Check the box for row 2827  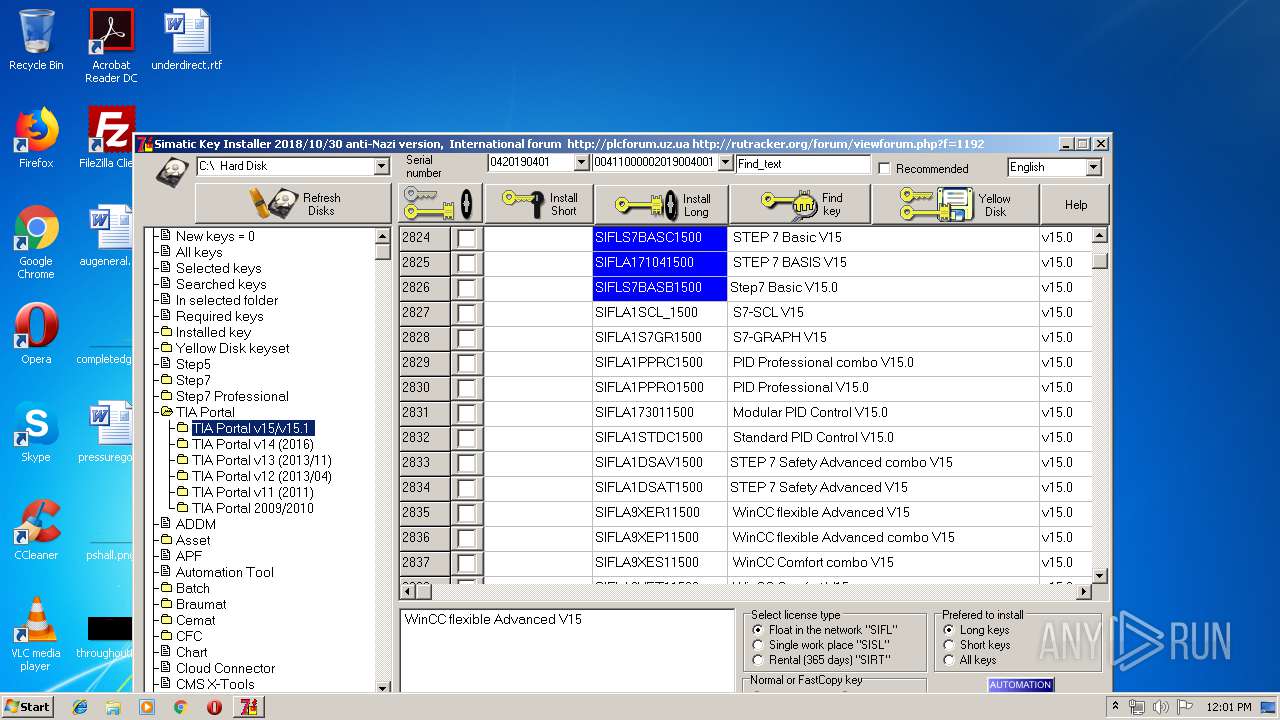[467, 313]
